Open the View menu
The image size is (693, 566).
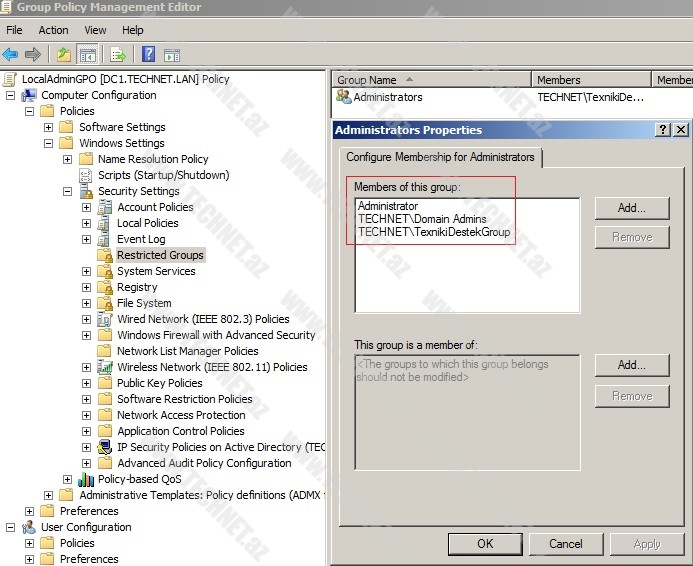(95, 30)
